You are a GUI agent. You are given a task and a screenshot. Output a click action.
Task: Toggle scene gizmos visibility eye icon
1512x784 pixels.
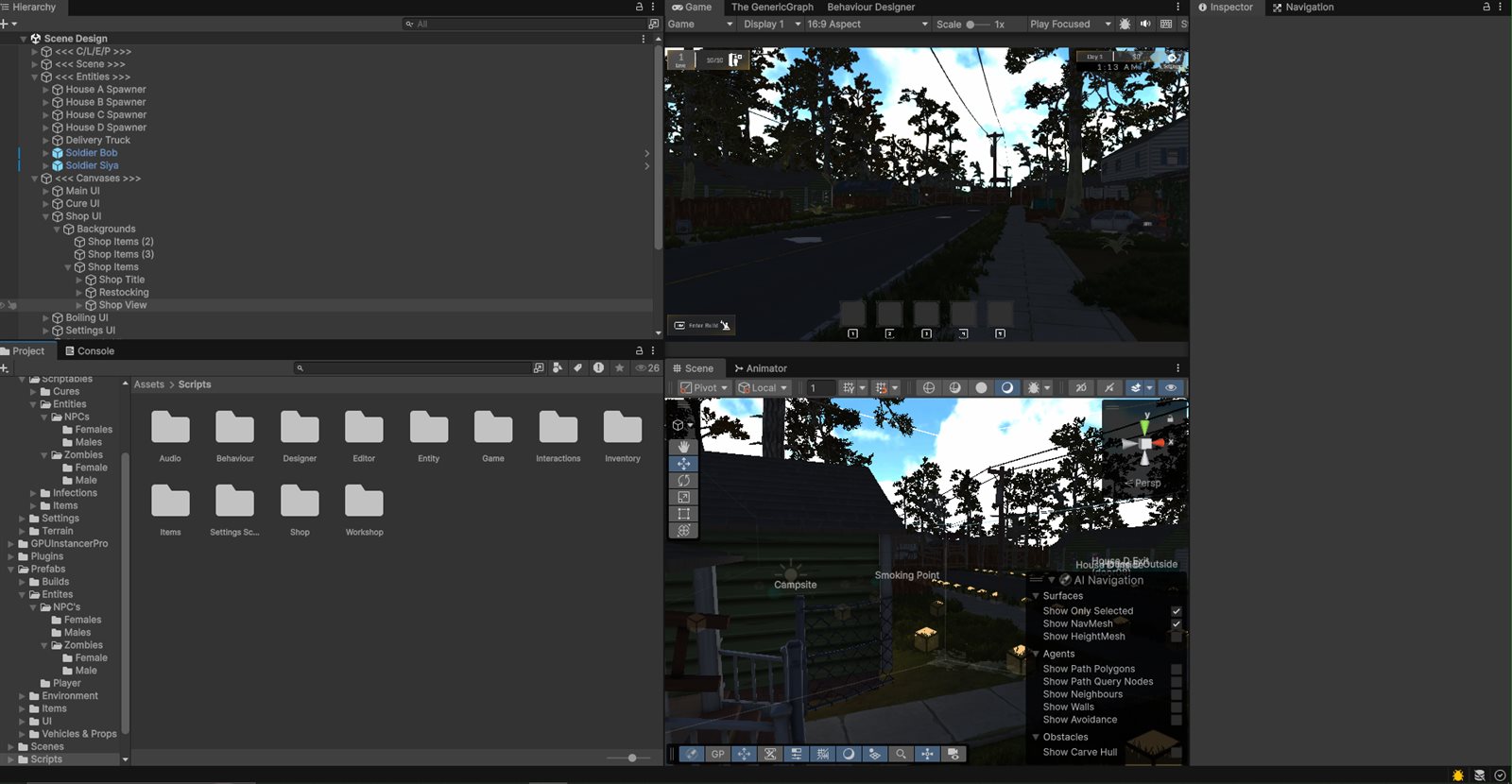tap(1171, 387)
